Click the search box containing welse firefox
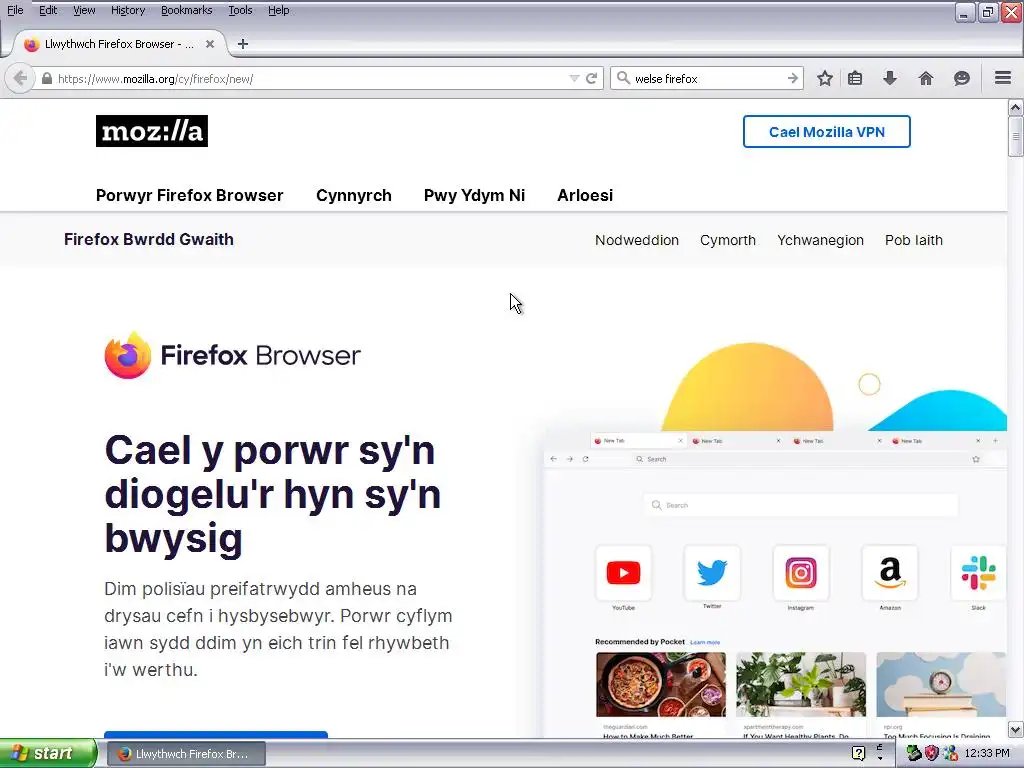 click(707, 78)
